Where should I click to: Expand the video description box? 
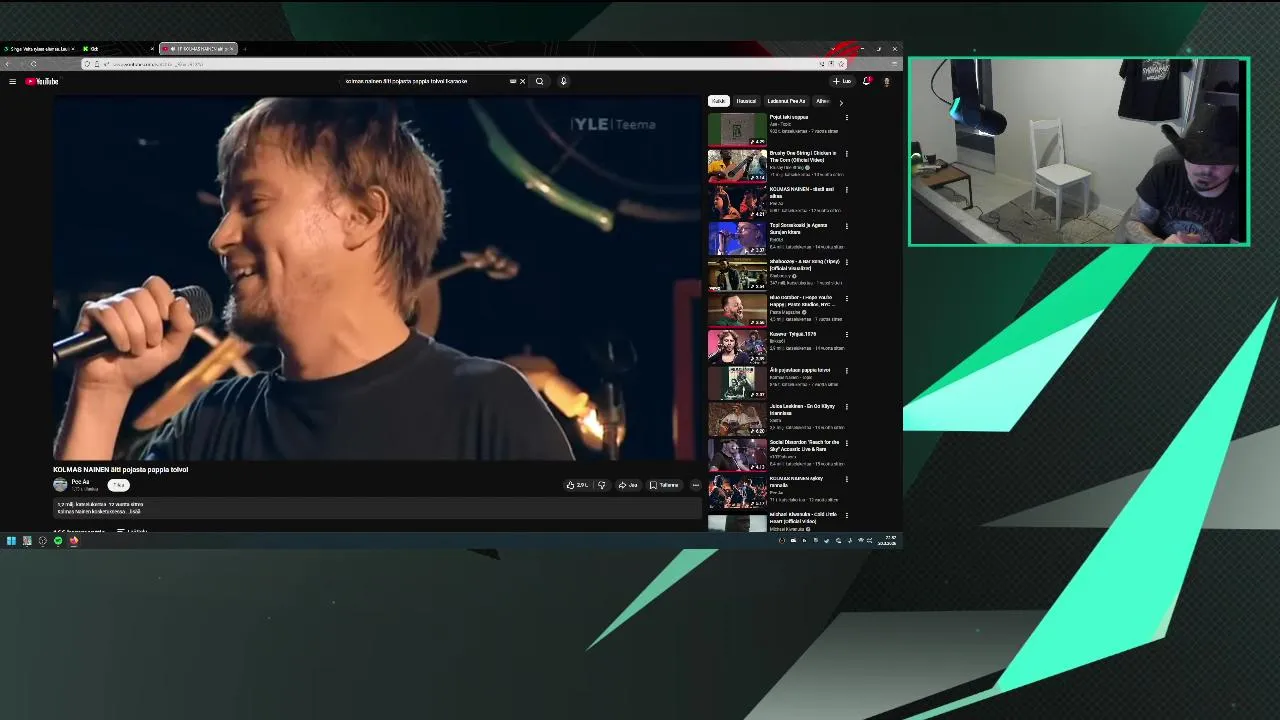(378, 509)
